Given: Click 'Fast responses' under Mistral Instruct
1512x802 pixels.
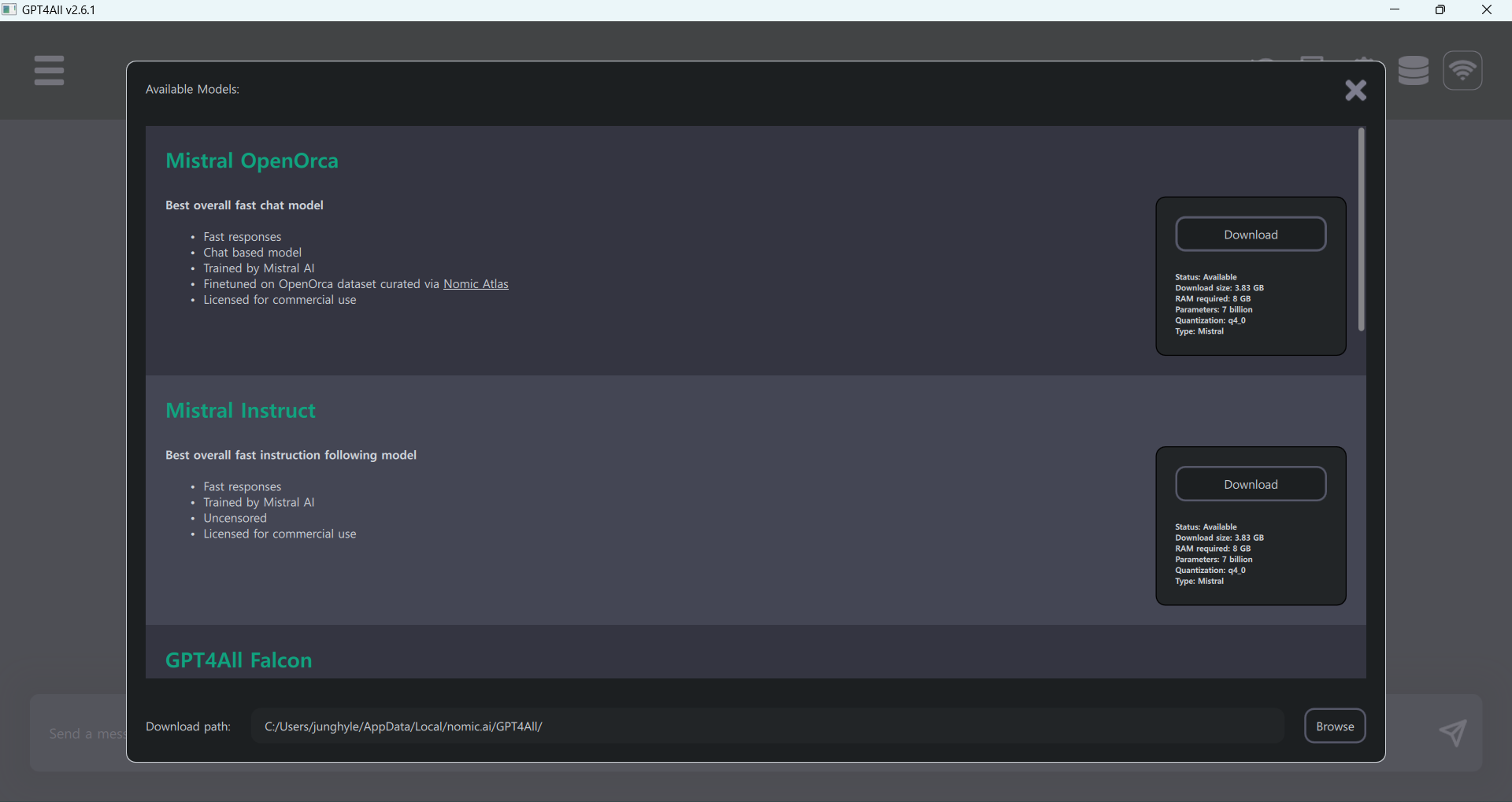Looking at the screenshot, I should click(242, 486).
